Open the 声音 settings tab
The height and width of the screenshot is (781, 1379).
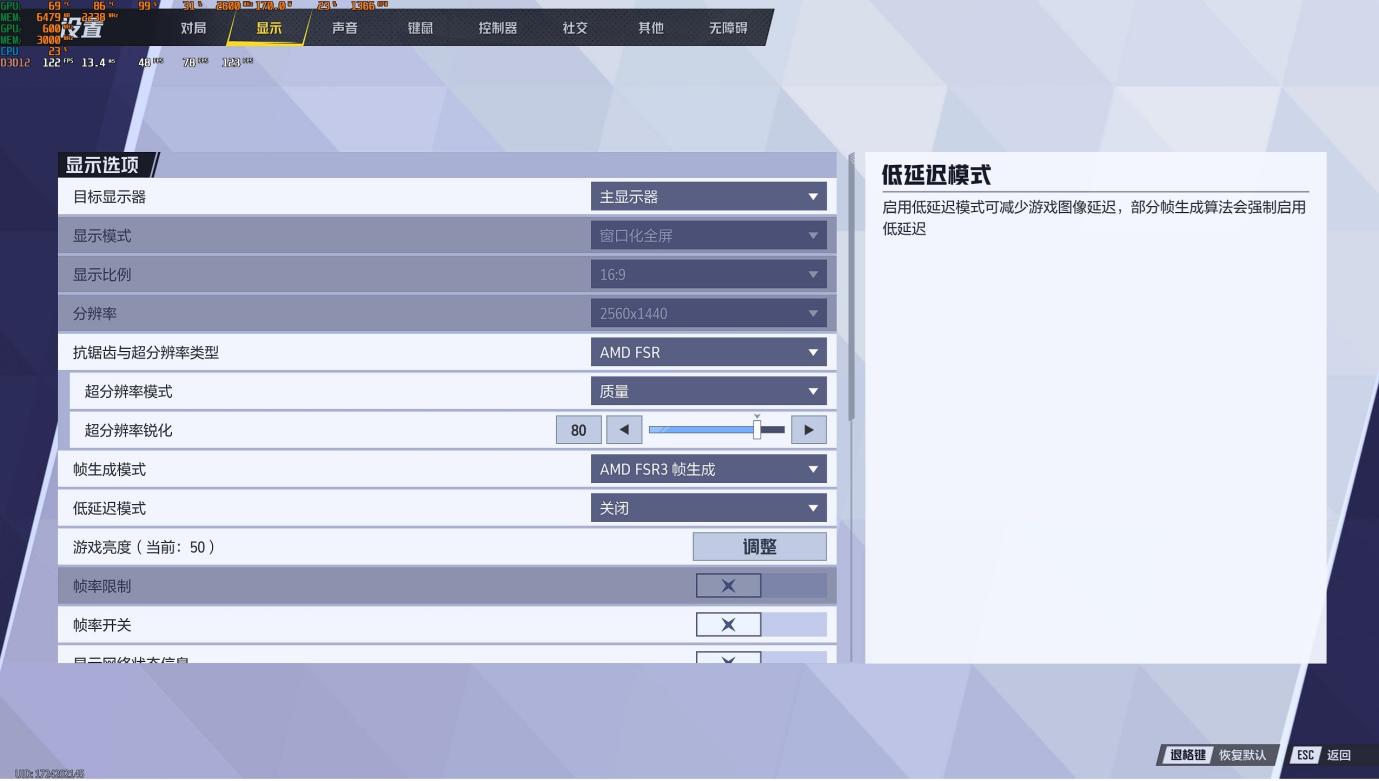[345, 28]
